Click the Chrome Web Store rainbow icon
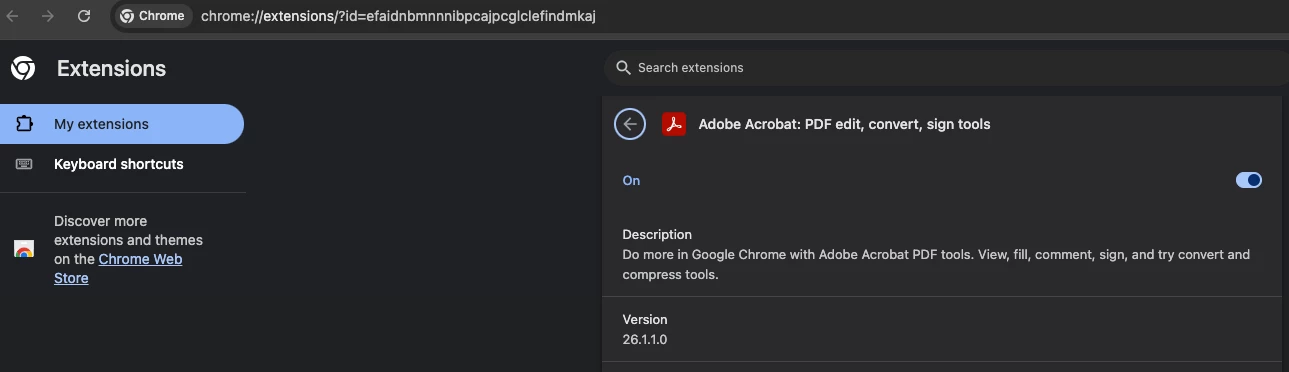 pos(24,249)
